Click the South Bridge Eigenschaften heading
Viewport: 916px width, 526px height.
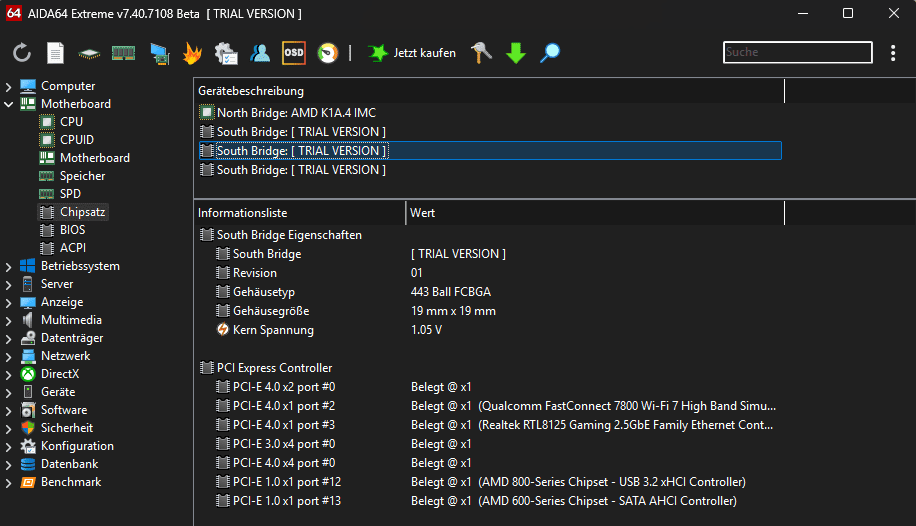pyautogui.click(x=289, y=235)
